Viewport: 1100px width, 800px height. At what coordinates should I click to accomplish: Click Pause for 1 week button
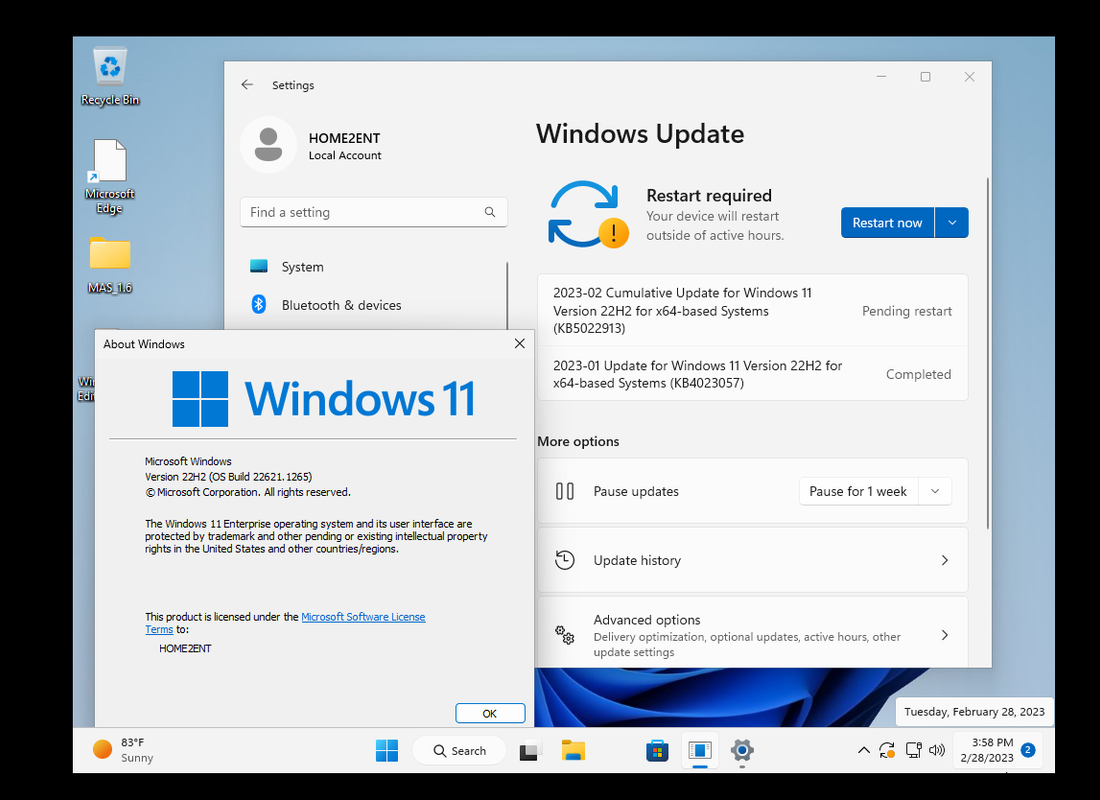pos(858,491)
